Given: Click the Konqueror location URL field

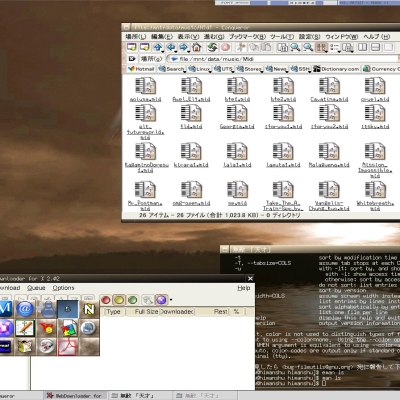Looking at the screenshot, I should 283,59.
